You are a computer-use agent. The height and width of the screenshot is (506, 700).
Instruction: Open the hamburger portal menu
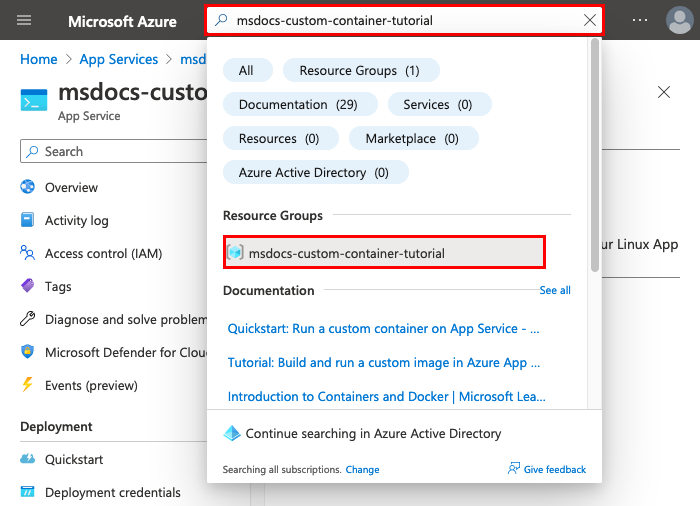click(x=25, y=20)
